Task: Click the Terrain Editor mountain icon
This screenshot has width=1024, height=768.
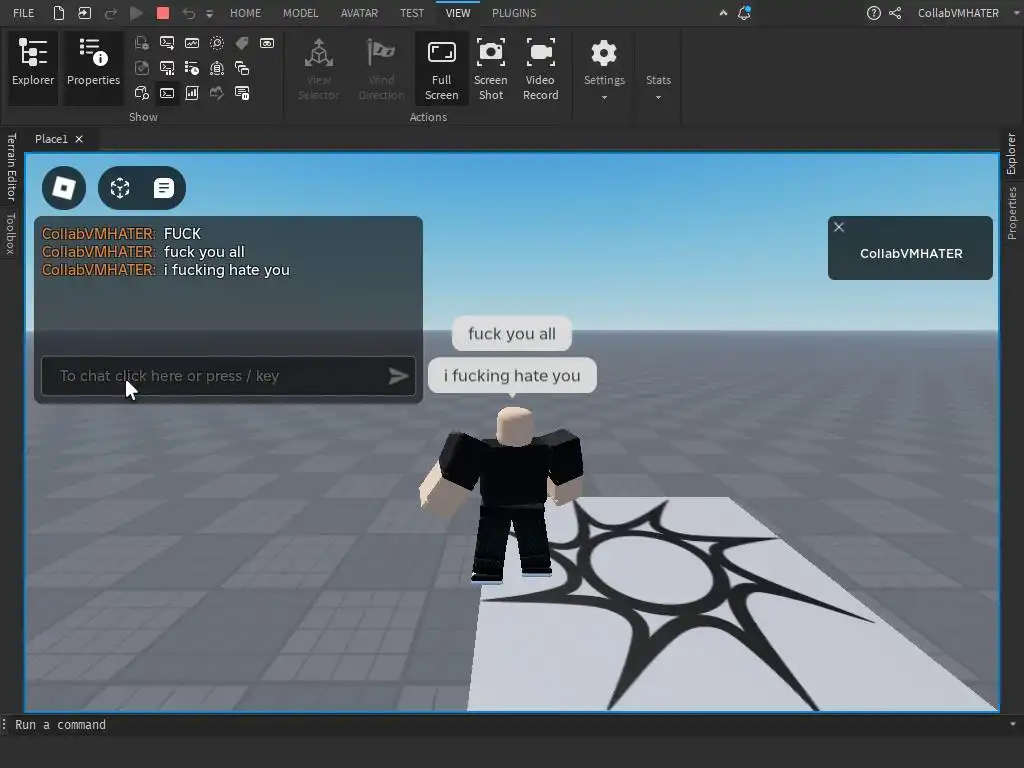Action: [217, 93]
